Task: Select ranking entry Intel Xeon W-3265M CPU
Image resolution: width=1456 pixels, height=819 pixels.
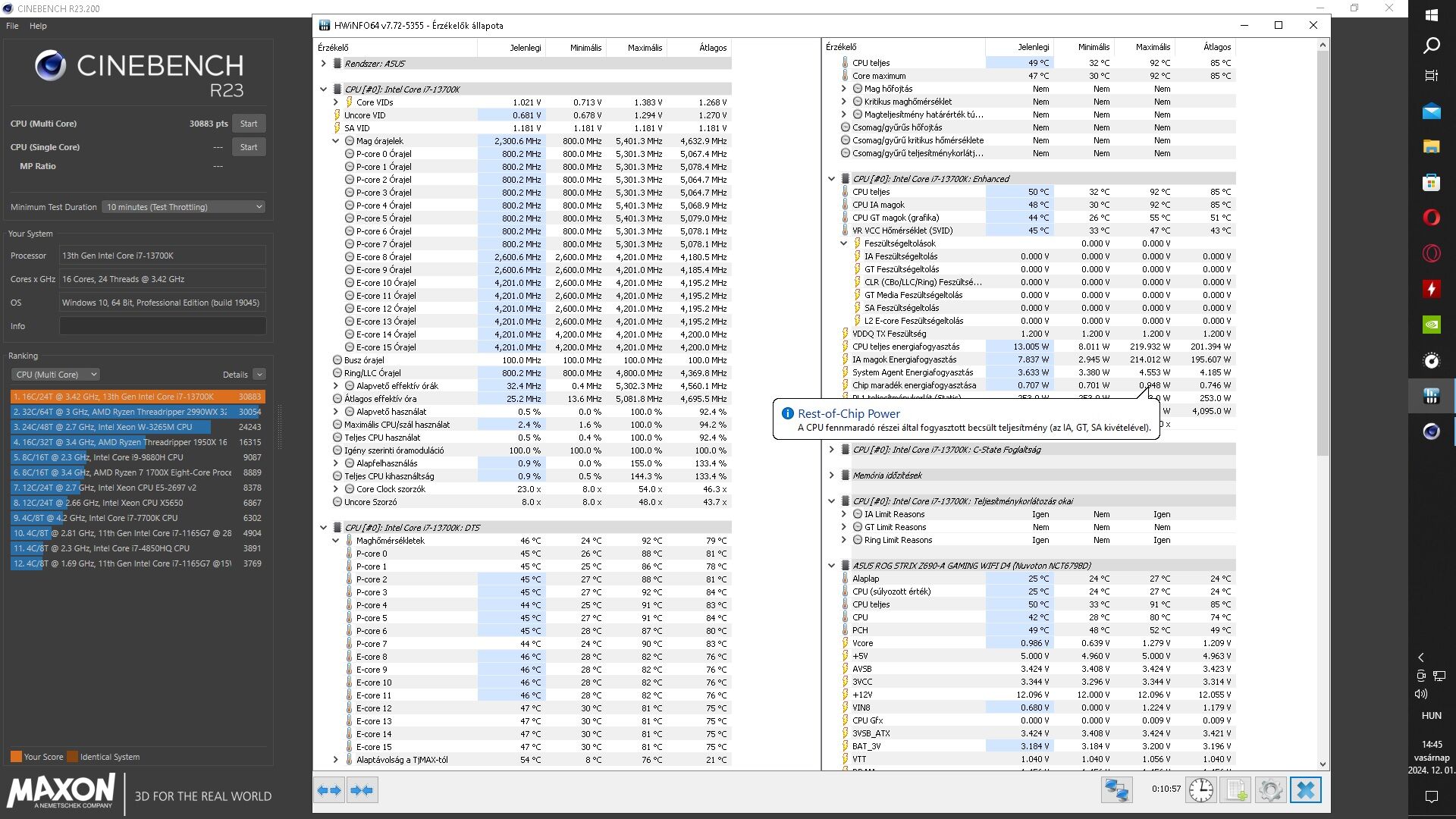Action: [x=137, y=427]
